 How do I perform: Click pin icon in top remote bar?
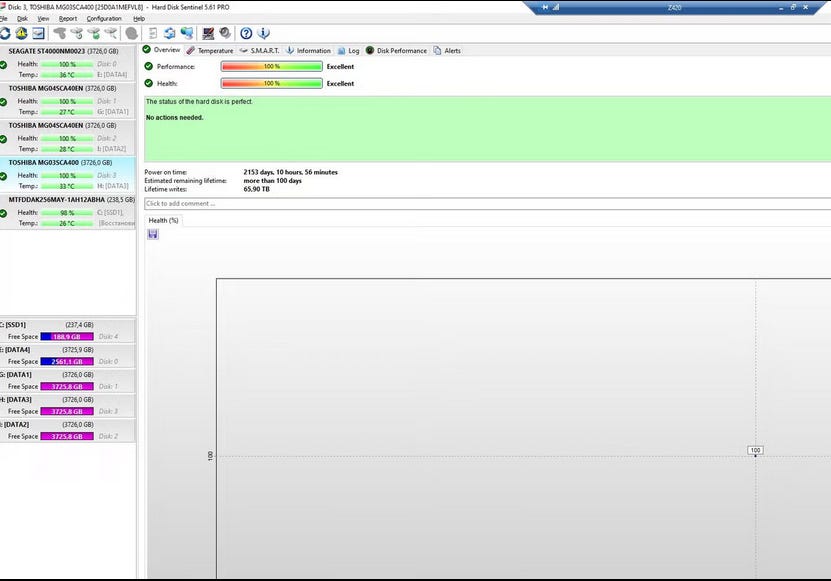coord(545,7)
